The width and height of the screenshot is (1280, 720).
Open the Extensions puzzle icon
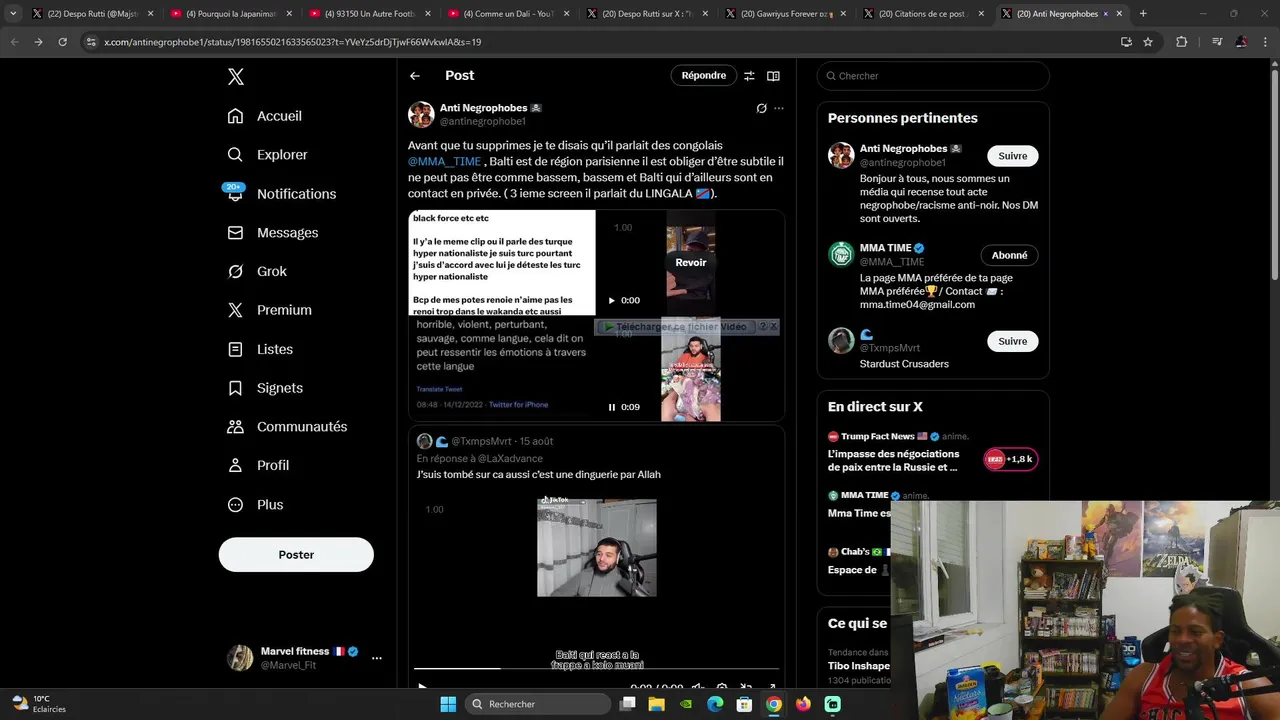point(1182,42)
